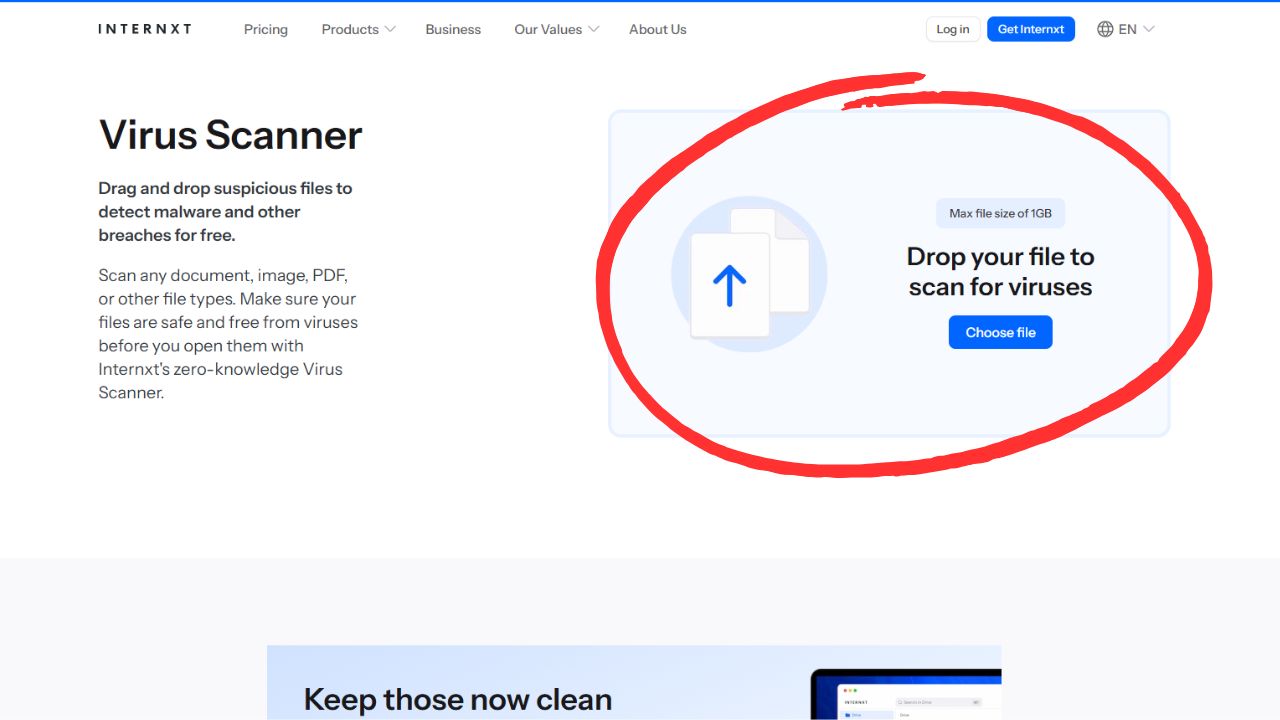Click the Products dropdown chevron arrow
The height and width of the screenshot is (720, 1280).
[x=389, y=29]
